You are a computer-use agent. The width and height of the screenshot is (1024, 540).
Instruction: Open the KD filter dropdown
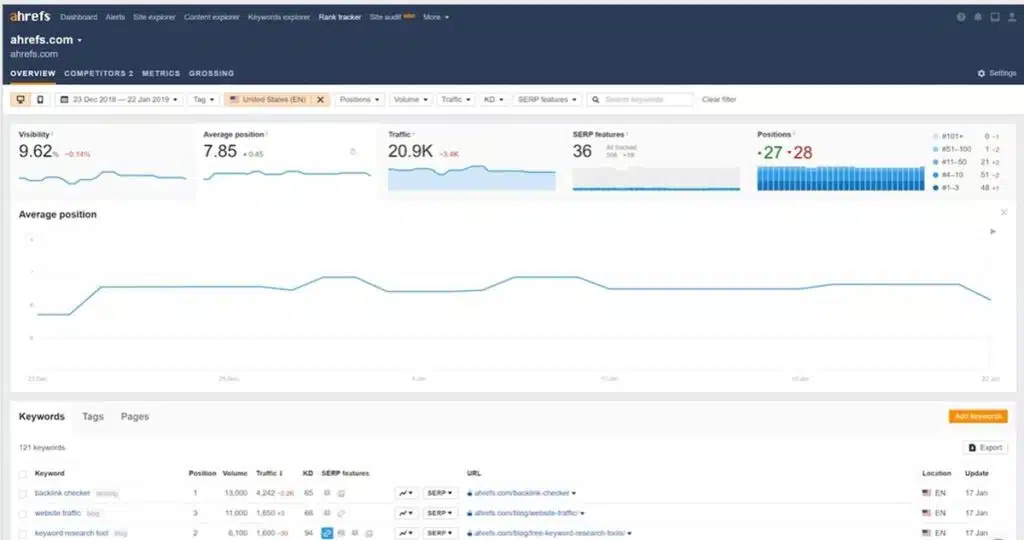(493, 99)
